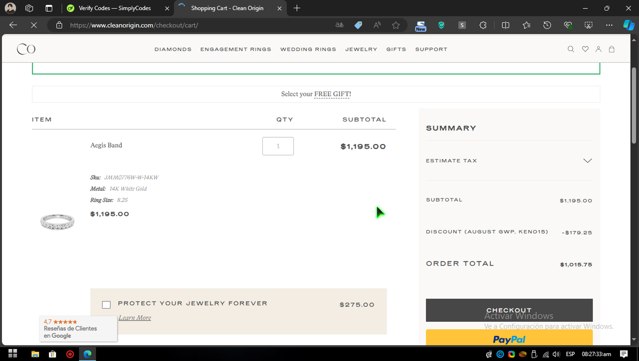Open Microsoft Store from taskbar
This screenshot has height=361, width=639.
(x=53, y=354)
